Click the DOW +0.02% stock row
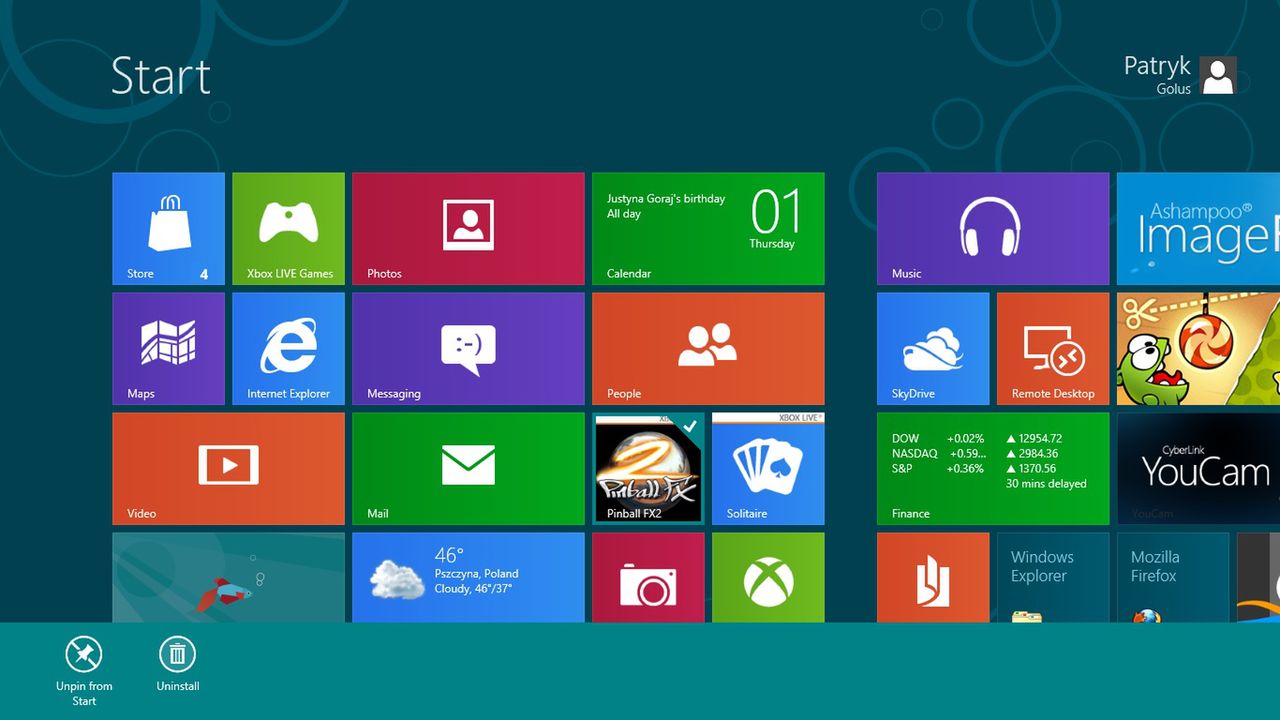This screenshot has height=720, width=1280. (x=977, y=439)
